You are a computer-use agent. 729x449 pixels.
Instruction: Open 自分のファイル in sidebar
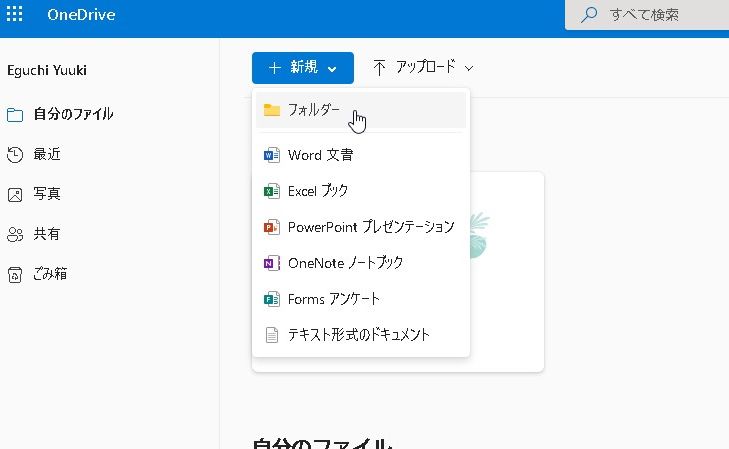point(73,114)
